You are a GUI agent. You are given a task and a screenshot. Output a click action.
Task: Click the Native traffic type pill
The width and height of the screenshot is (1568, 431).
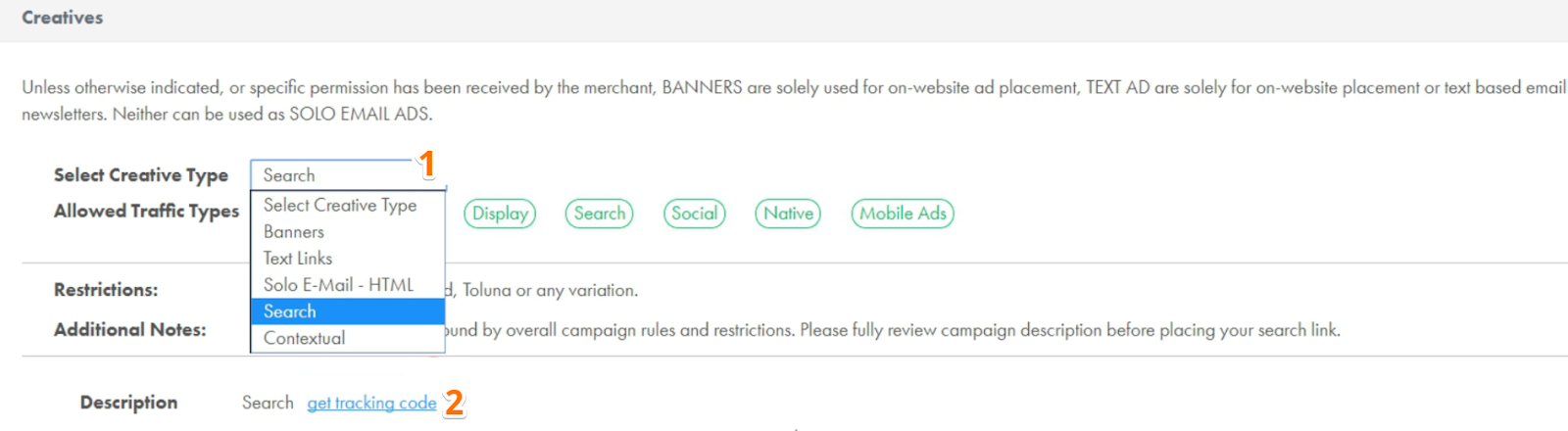pos(788,214)
